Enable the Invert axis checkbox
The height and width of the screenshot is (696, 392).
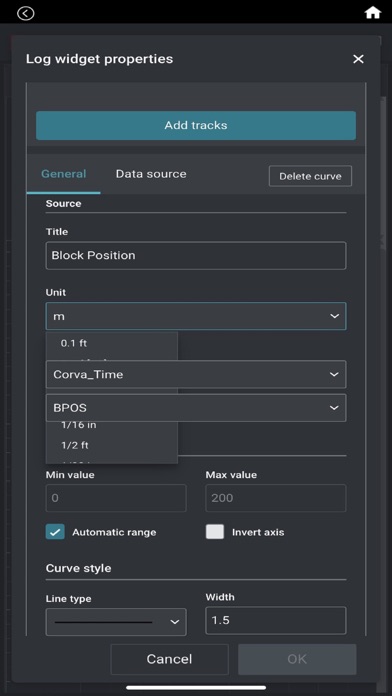215,532
